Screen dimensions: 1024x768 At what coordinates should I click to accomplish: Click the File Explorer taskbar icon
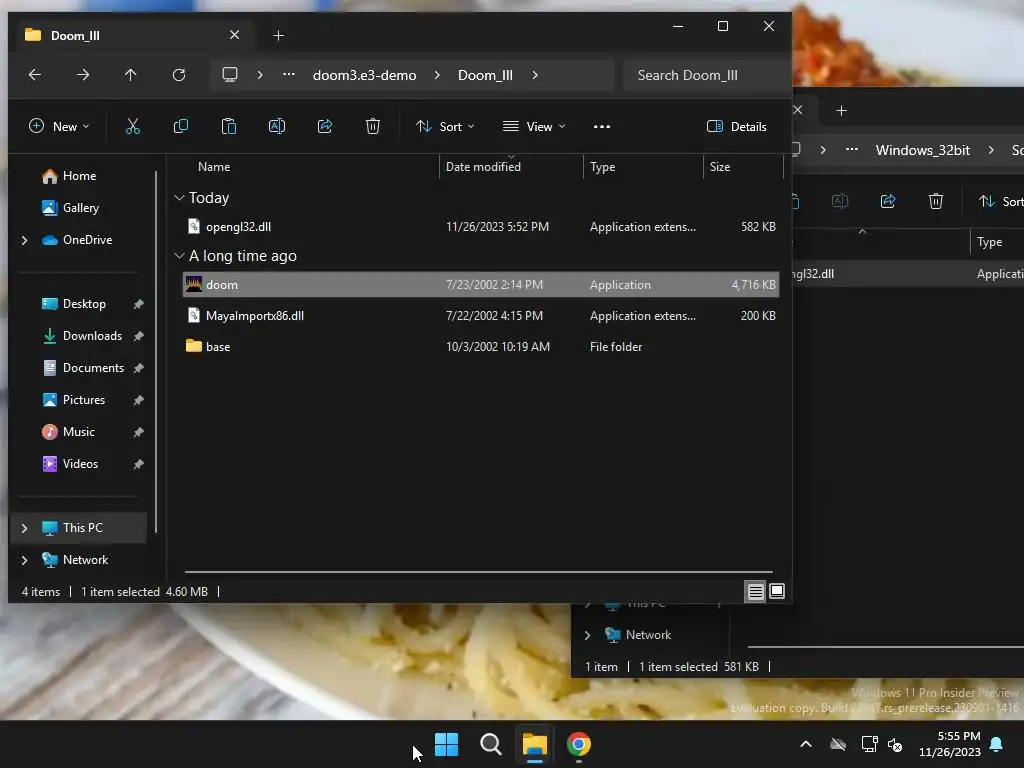(534, 744)
